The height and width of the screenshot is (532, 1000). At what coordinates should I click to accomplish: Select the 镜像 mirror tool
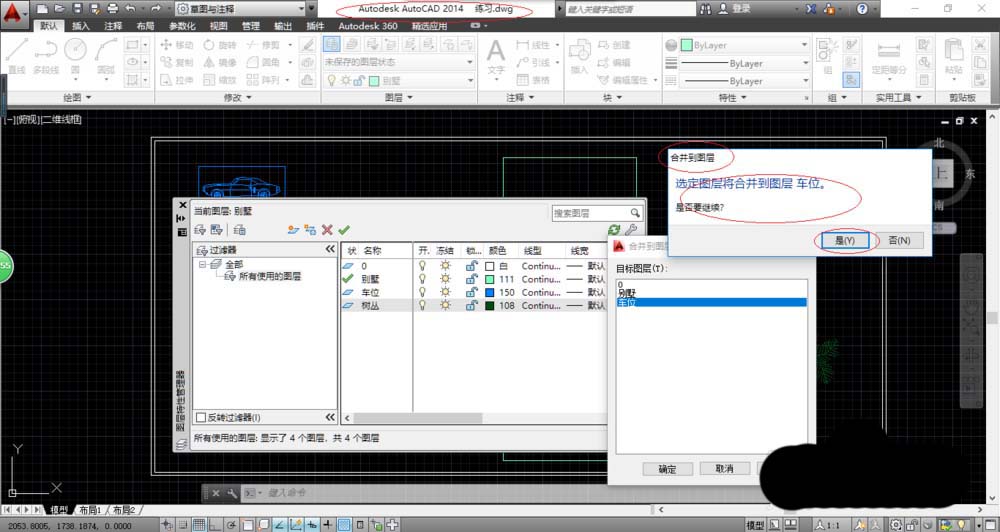pyautogui.click(x=220, y=63)
